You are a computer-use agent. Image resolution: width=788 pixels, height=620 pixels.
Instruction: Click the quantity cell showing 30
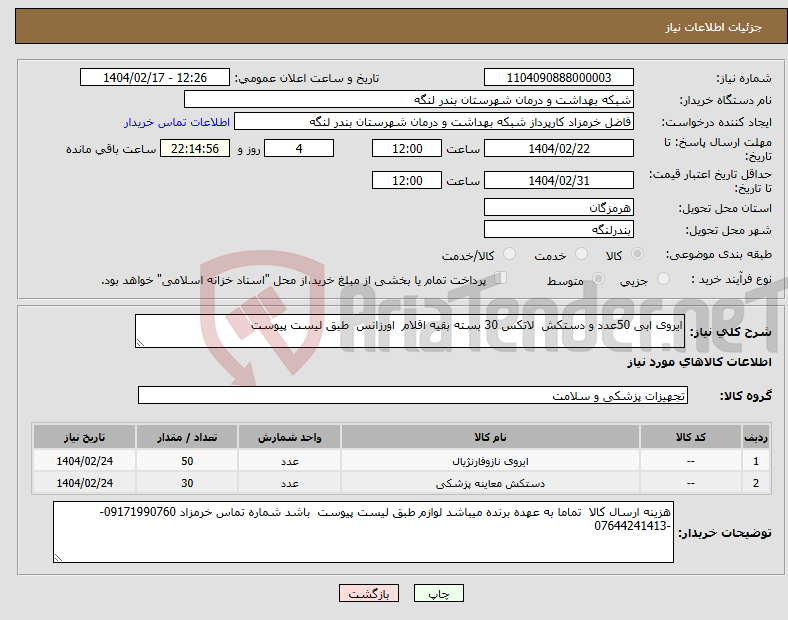coord(187,483)
